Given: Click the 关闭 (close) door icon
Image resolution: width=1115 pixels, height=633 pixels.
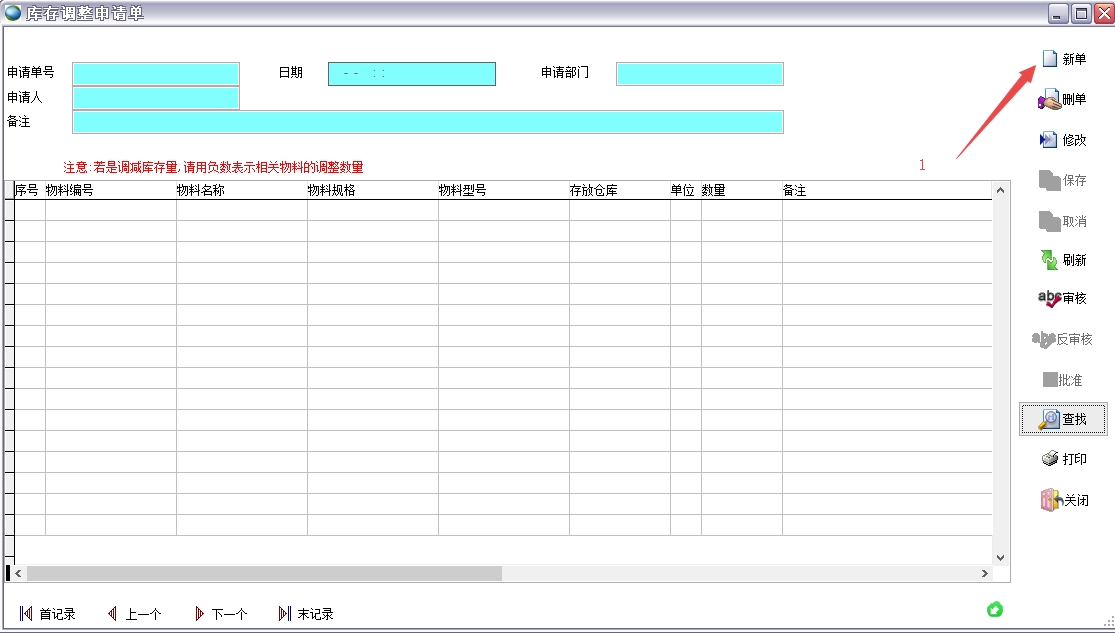Looking at the screenshot, I should 1049,500.
